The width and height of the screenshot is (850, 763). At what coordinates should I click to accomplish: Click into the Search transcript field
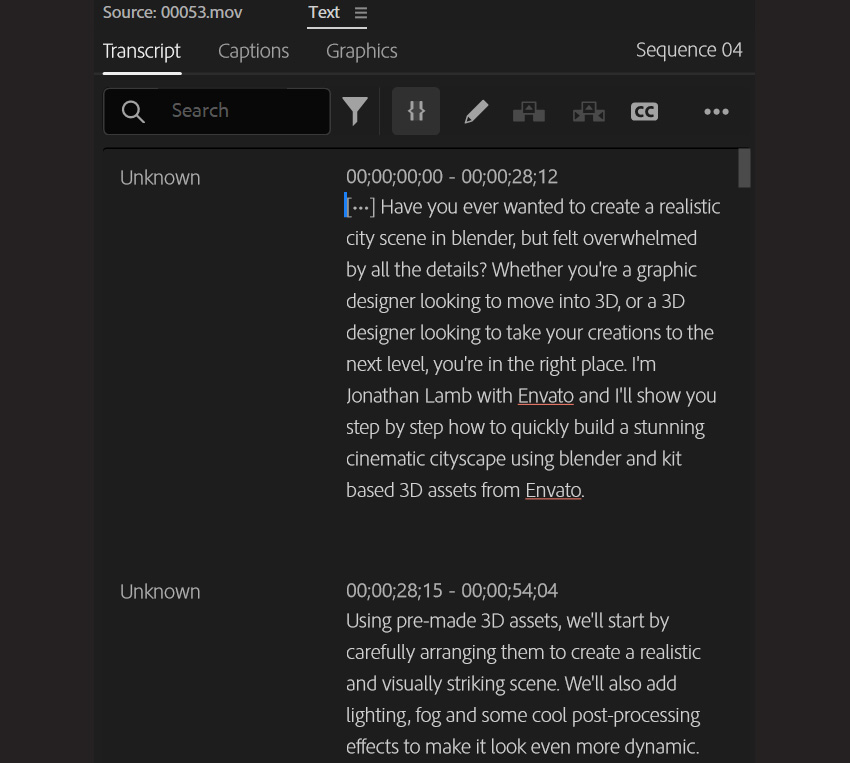(x=217, y=111)
